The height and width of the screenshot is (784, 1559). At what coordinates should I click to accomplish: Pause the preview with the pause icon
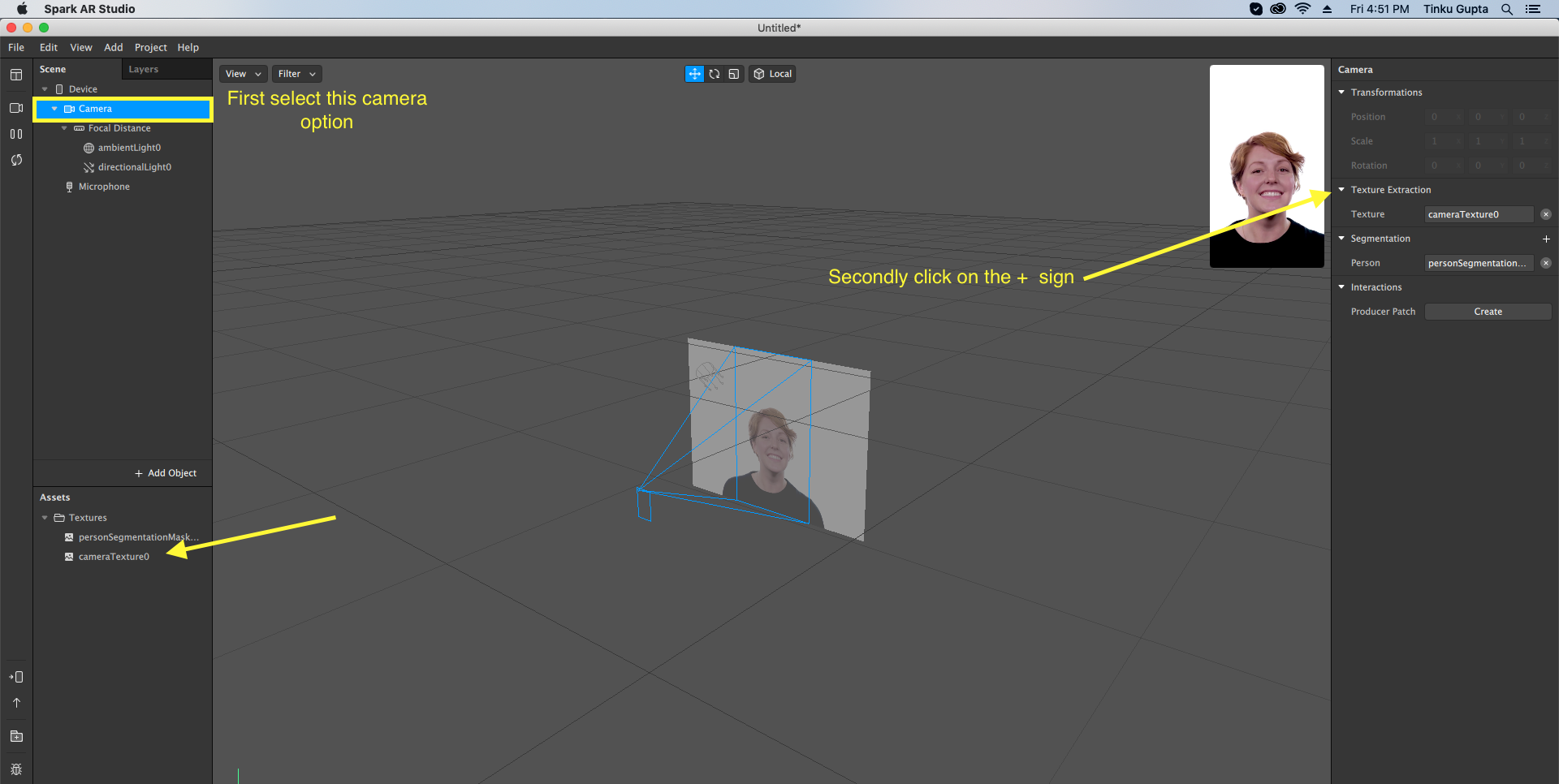[x=16, y=134]
